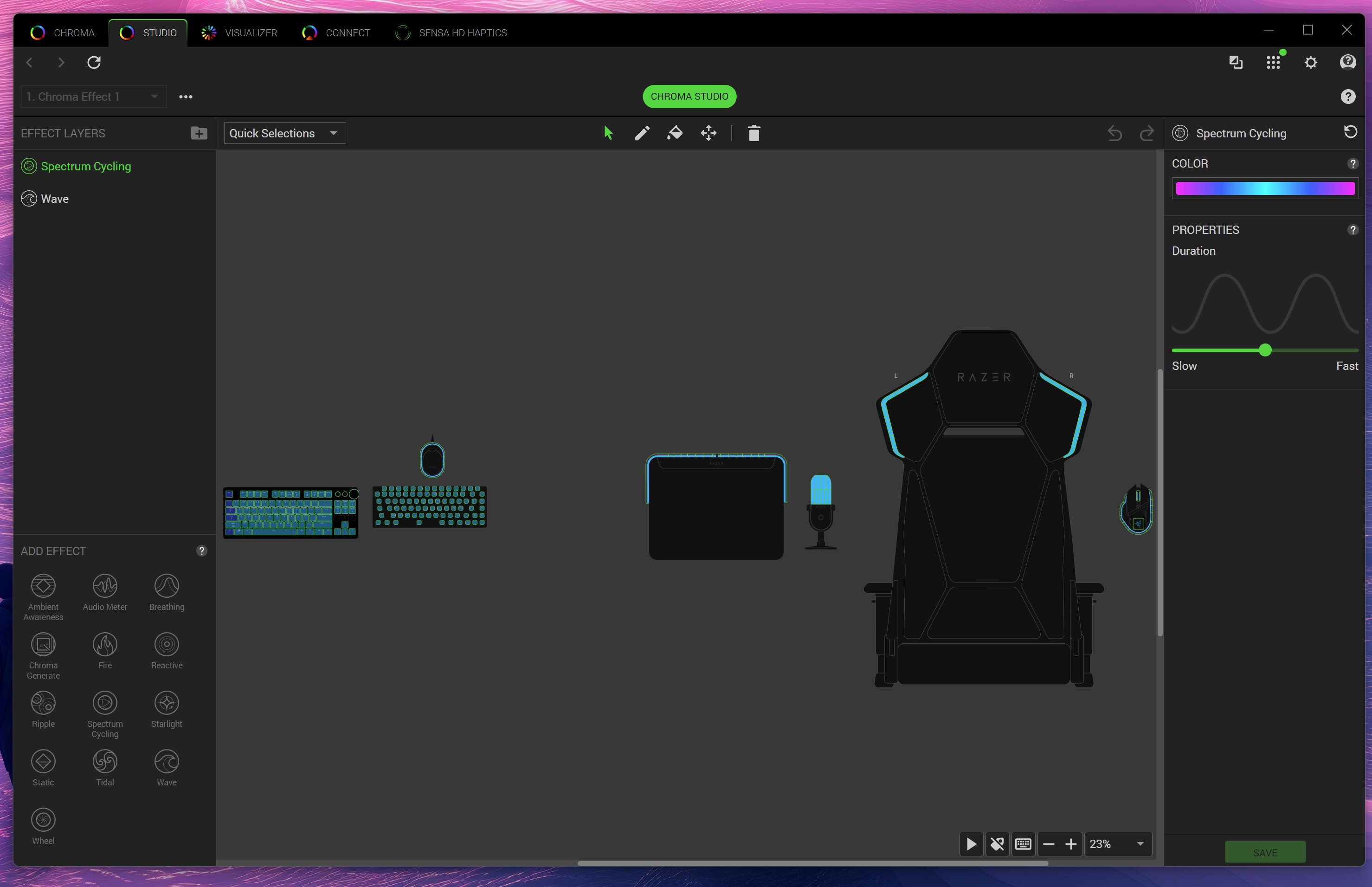
Task: Add Spectrum Cycling effect from panel
Action: (x=105, y=714)
